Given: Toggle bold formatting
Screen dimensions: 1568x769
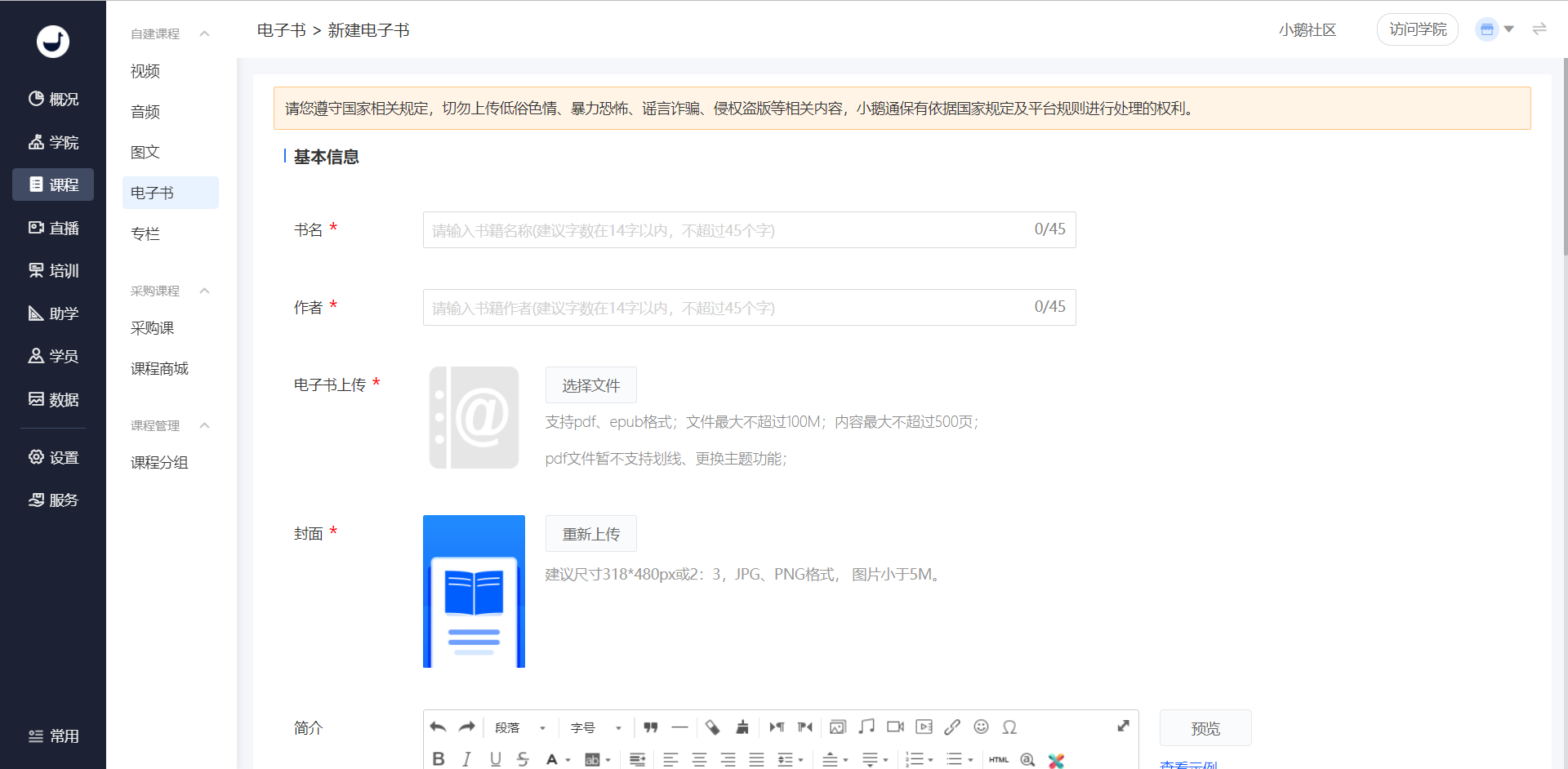Looking at the screenshot, I should pos(439,759).
